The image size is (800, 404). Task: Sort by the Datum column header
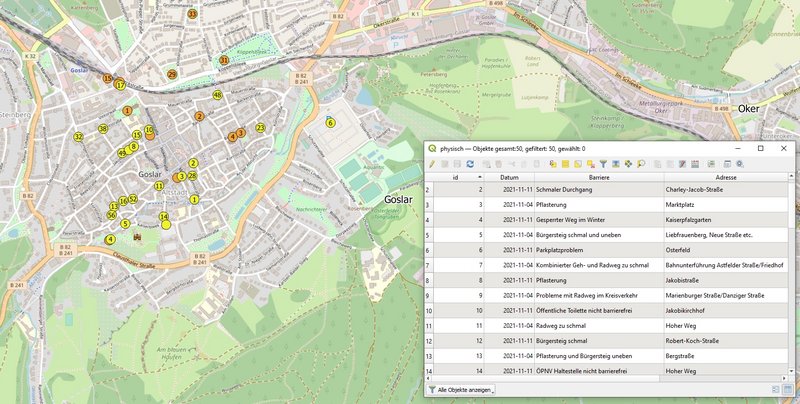tap(509, 177)
